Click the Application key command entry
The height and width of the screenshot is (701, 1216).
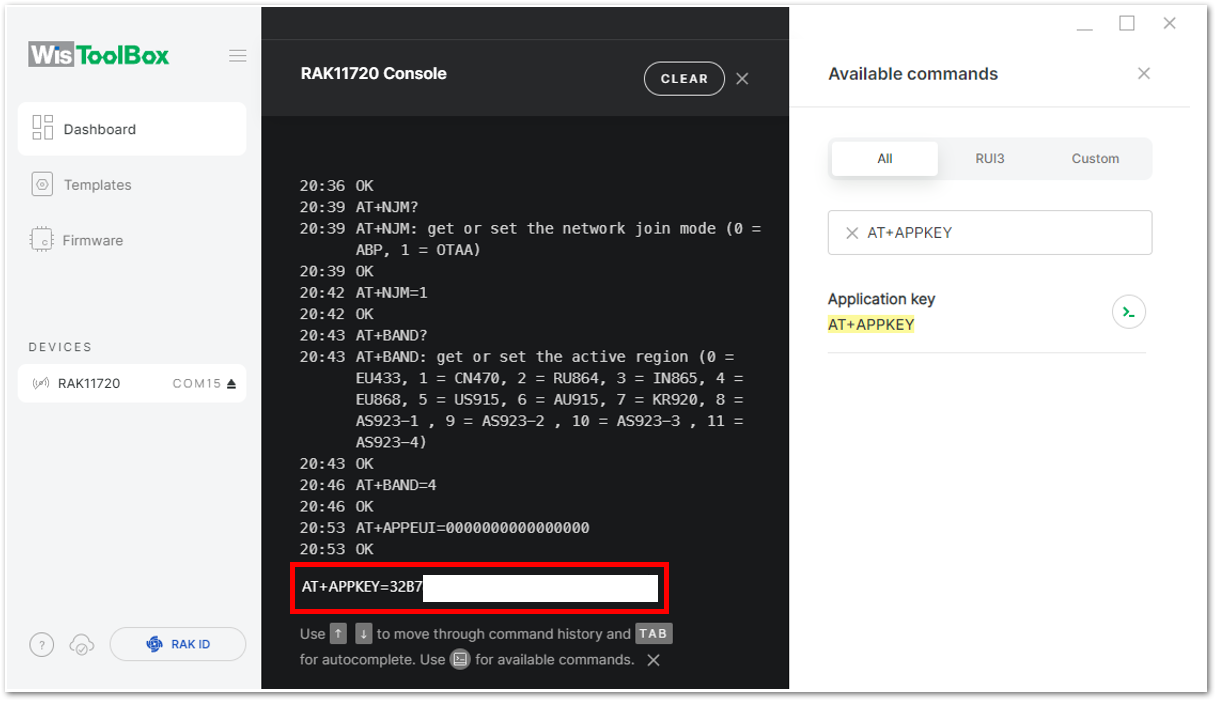(x=987, y=312)
